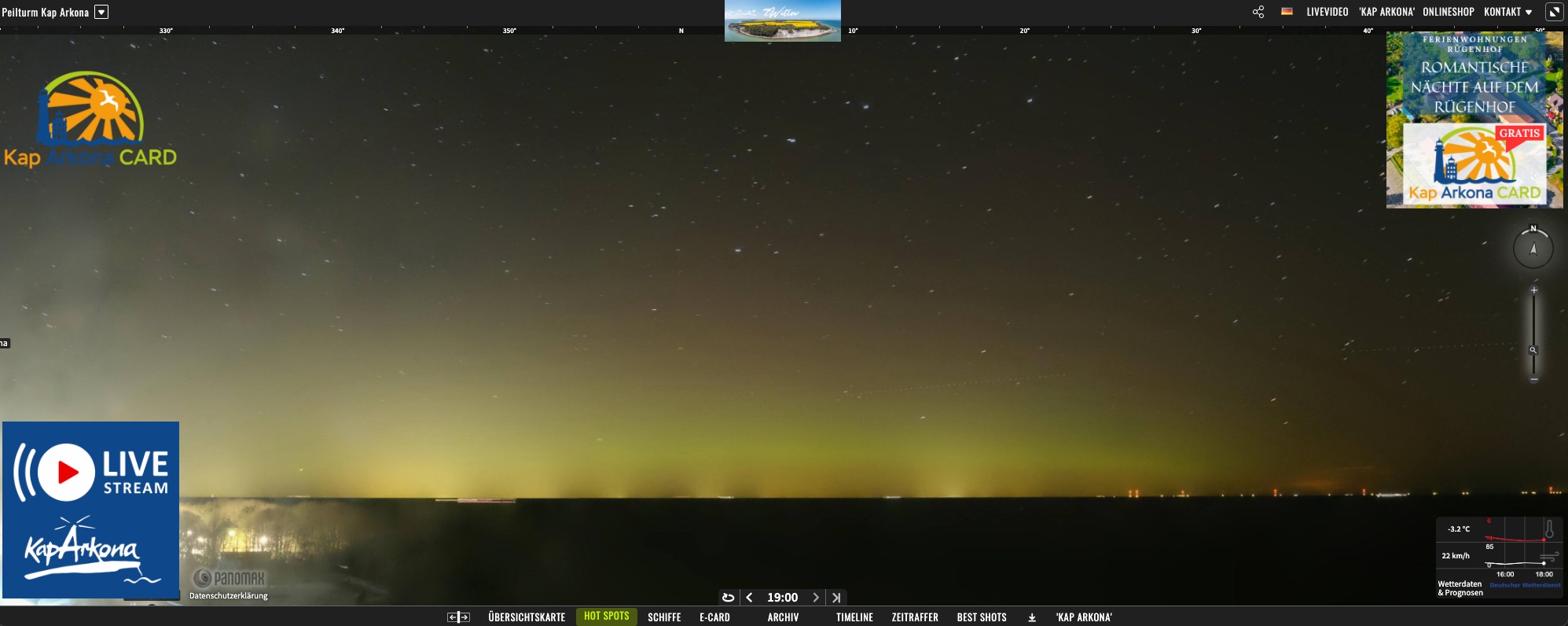Open the Archiv menu item
Image resolution: width=1568 pixels, height=626 pixels.
pos(783,617)
